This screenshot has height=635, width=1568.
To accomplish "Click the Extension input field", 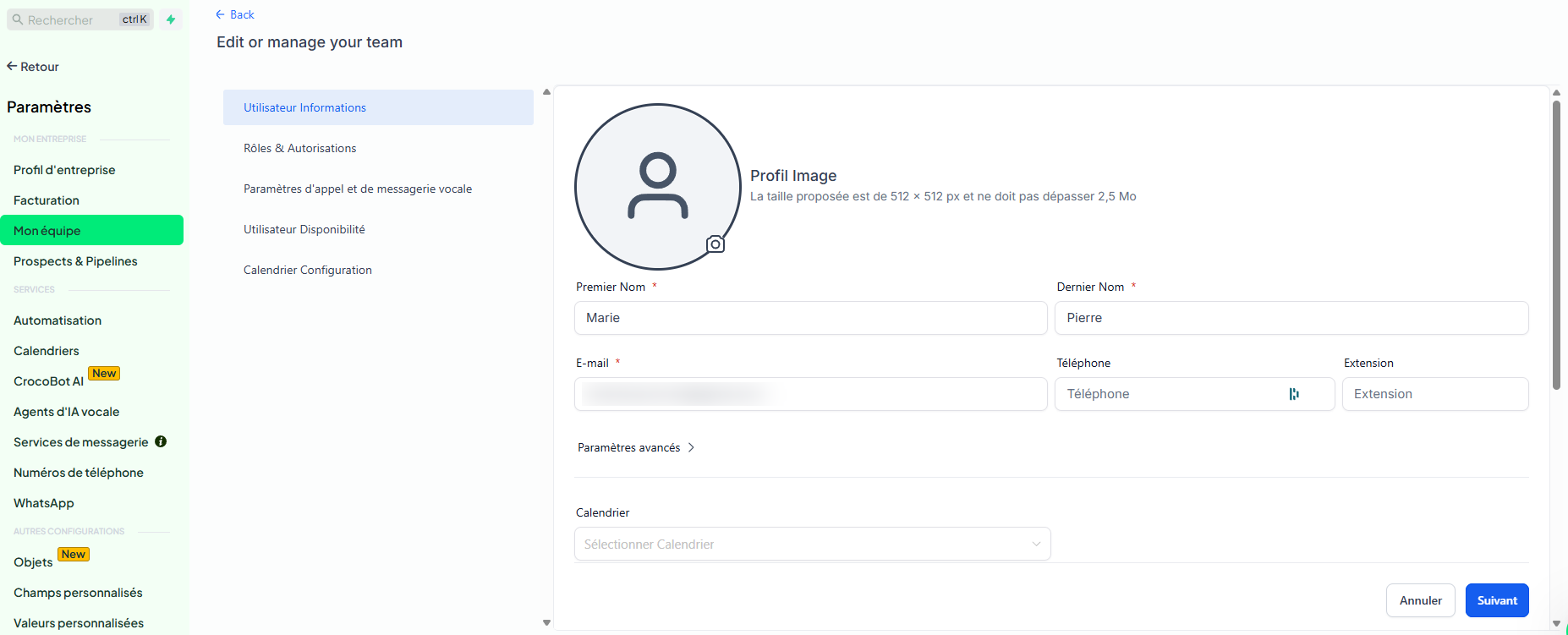I will (x=1434, y=394).
